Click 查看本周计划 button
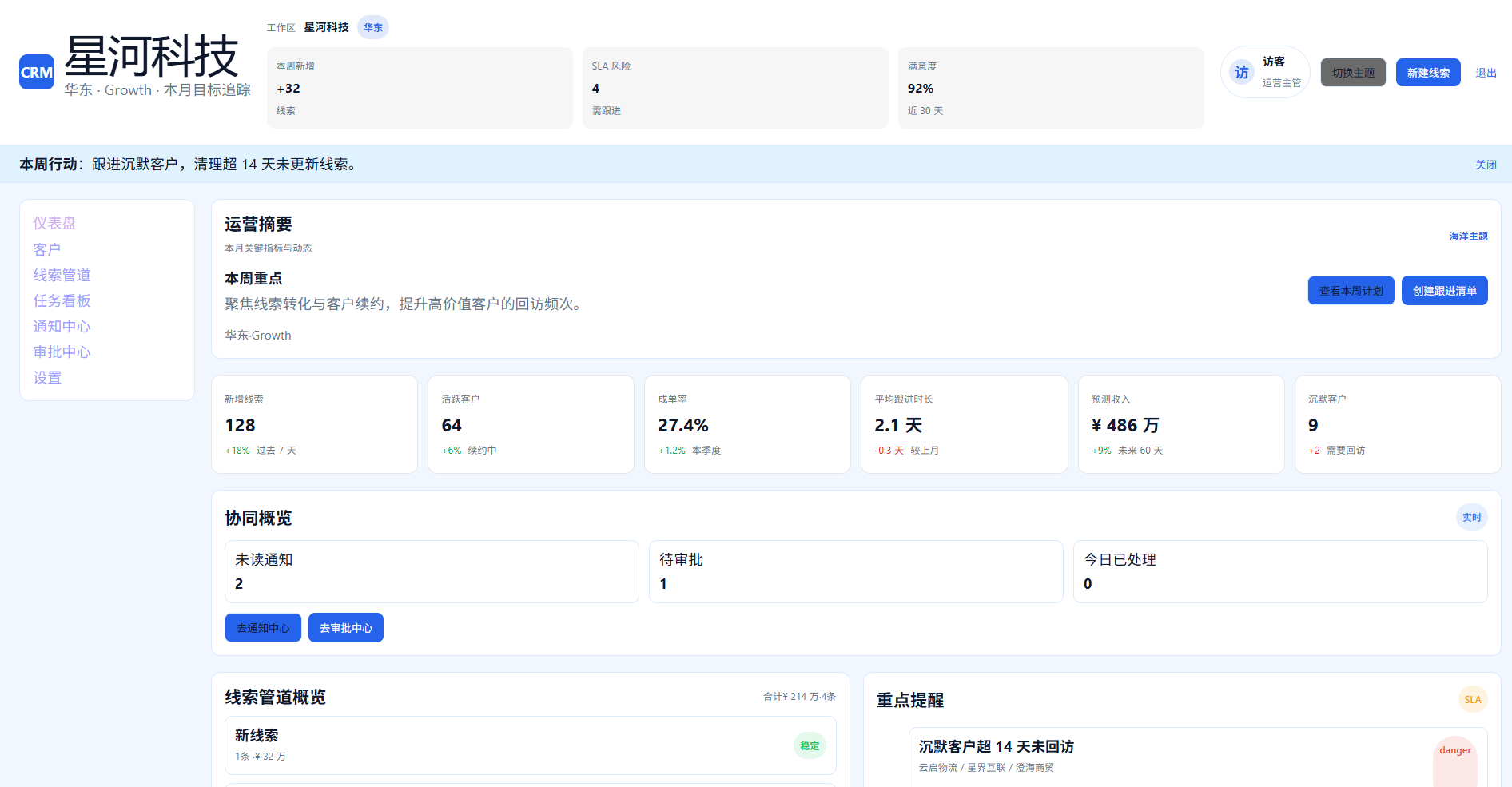 click(x=1351, y=291)
